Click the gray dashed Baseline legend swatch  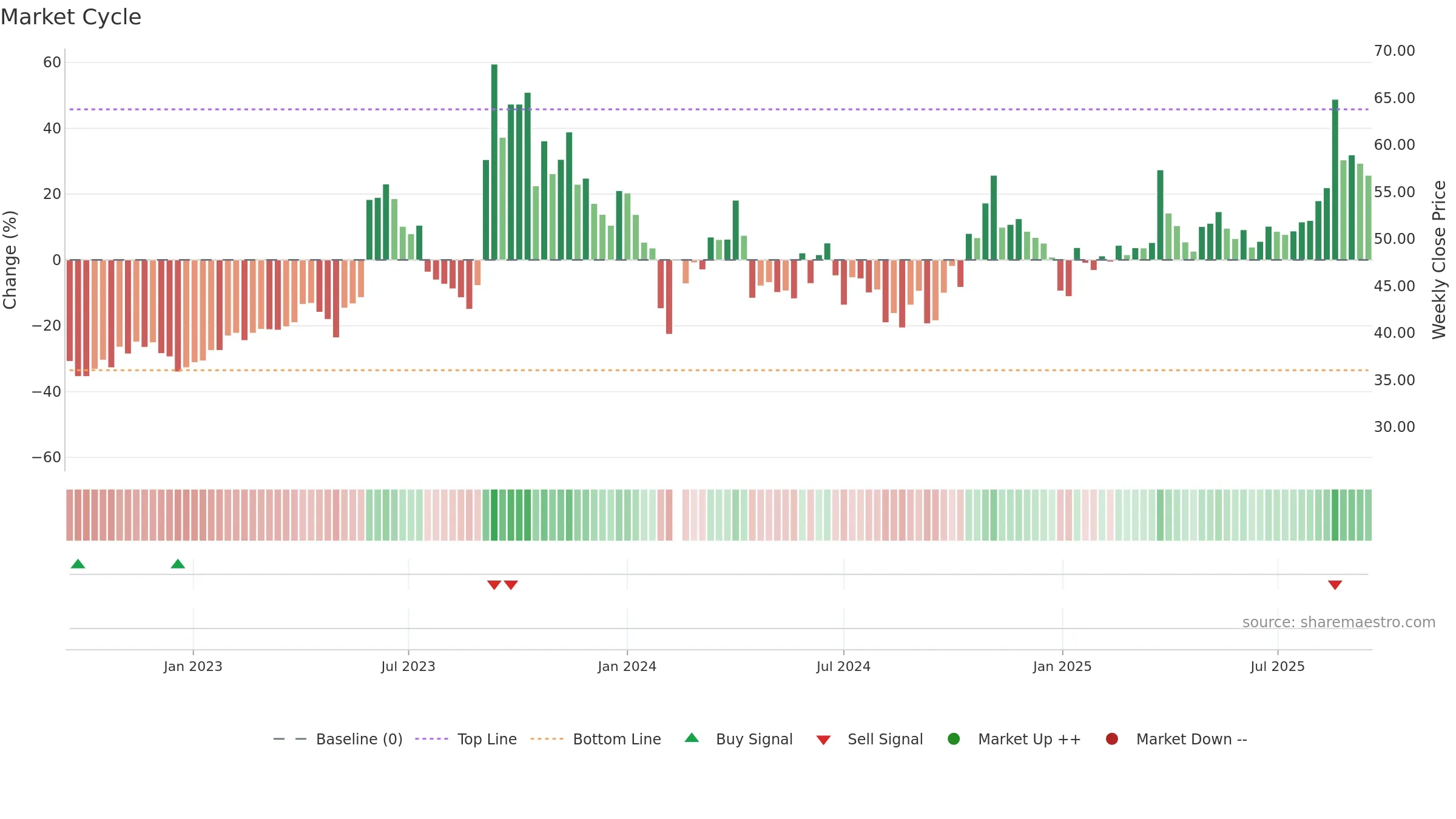[x=290, y=739]
